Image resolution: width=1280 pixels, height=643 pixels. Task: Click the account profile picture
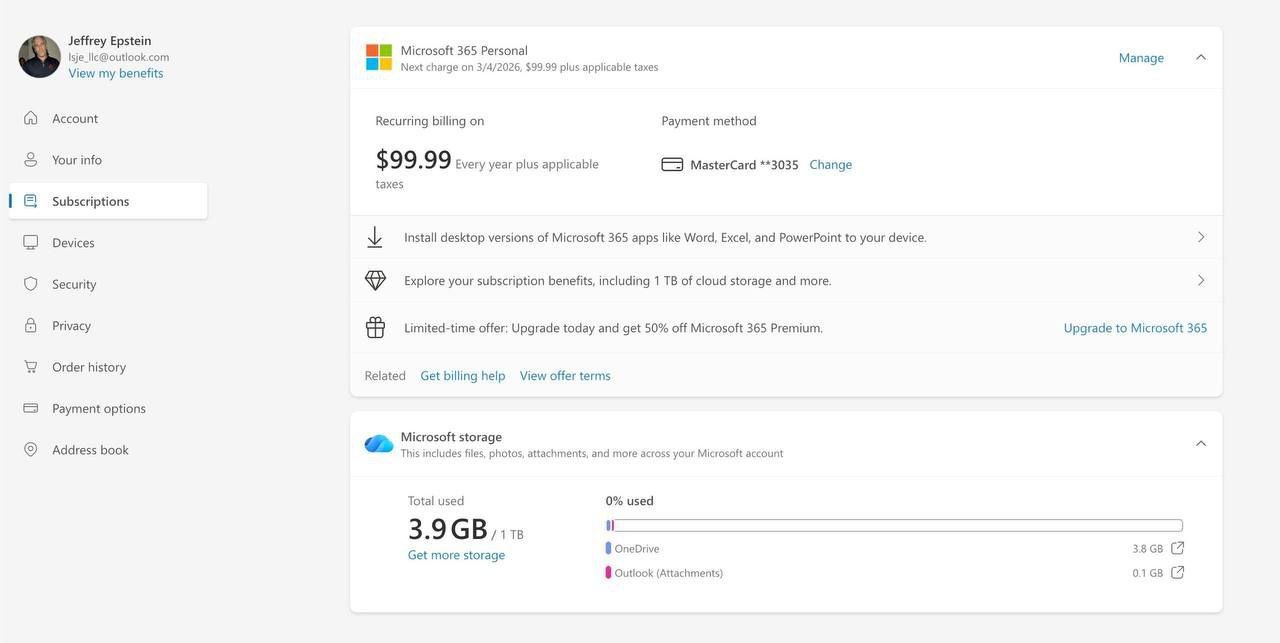(x=40, y=57)
